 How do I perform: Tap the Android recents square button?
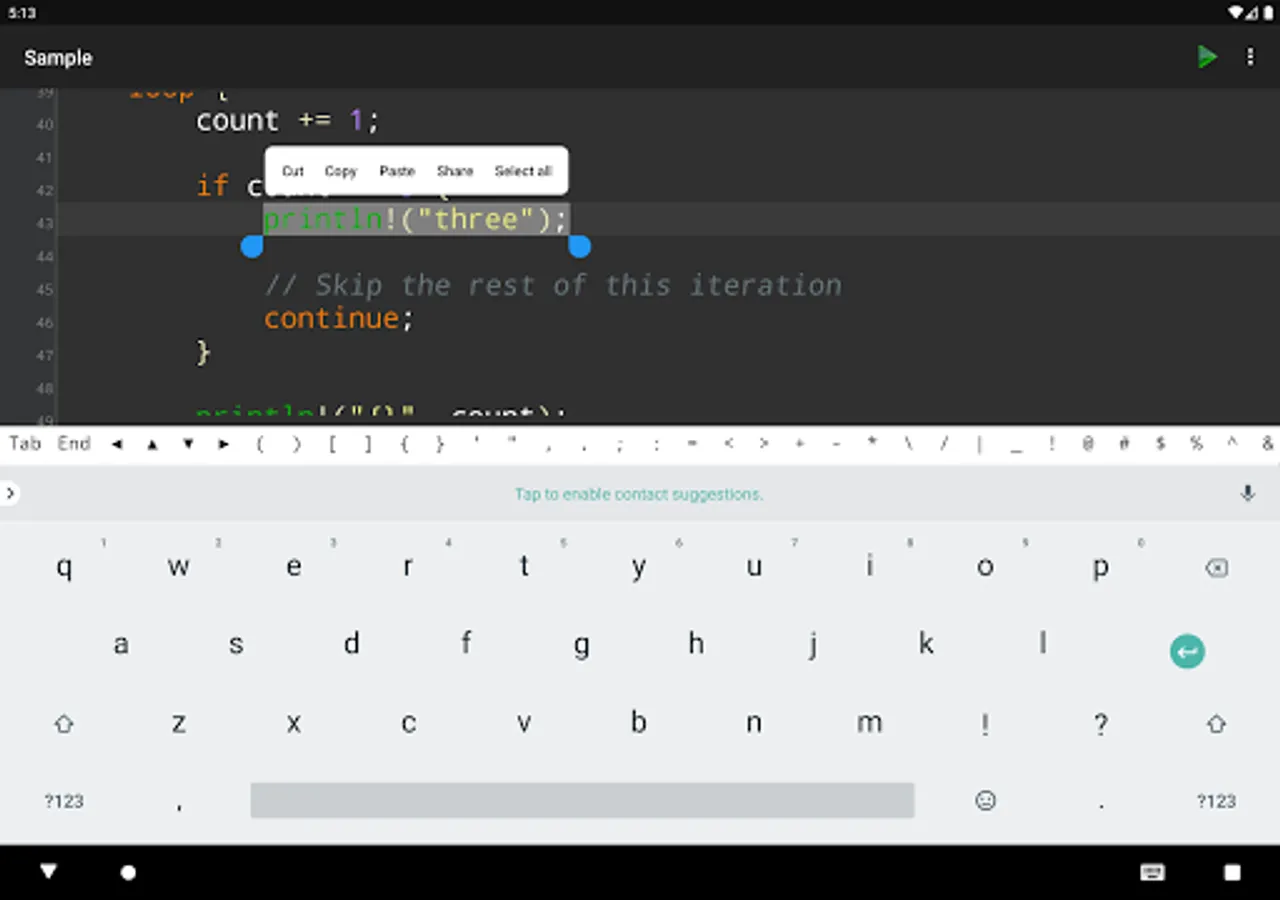point(1232,873)
